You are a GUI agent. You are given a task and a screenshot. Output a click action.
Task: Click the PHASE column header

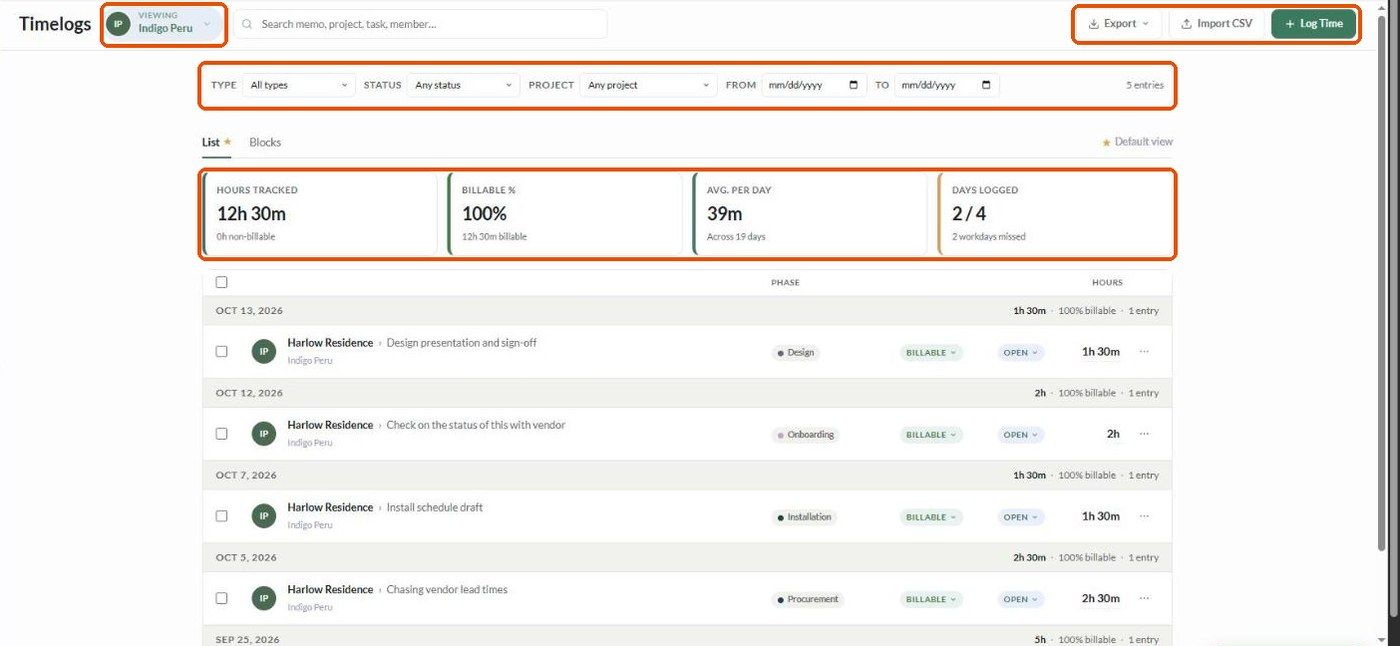click(785, 282)
